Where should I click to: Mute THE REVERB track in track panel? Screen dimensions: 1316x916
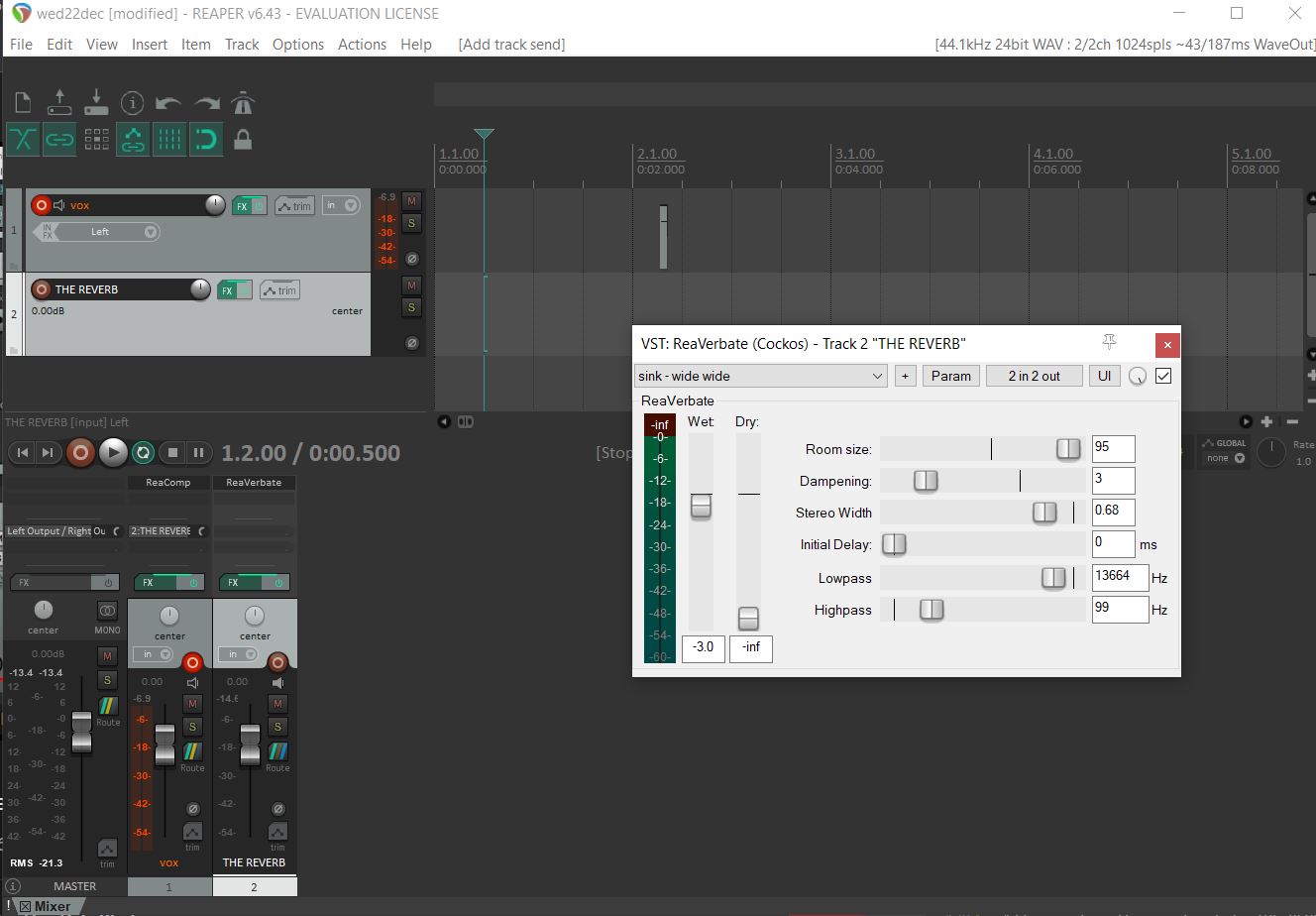pos(412,286)
